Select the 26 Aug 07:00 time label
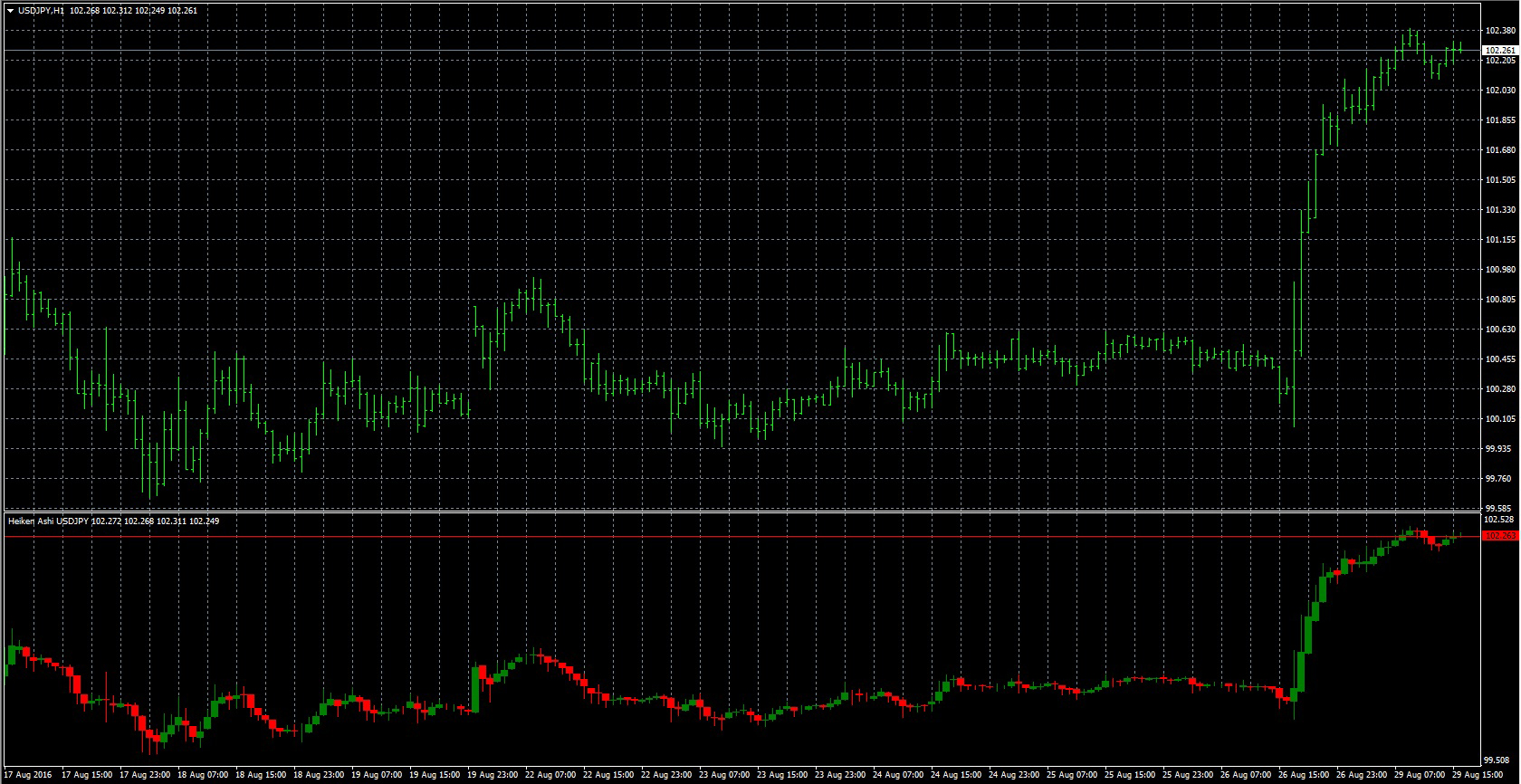Viewport: 1521px width, 784px height. pos(1246,776)
